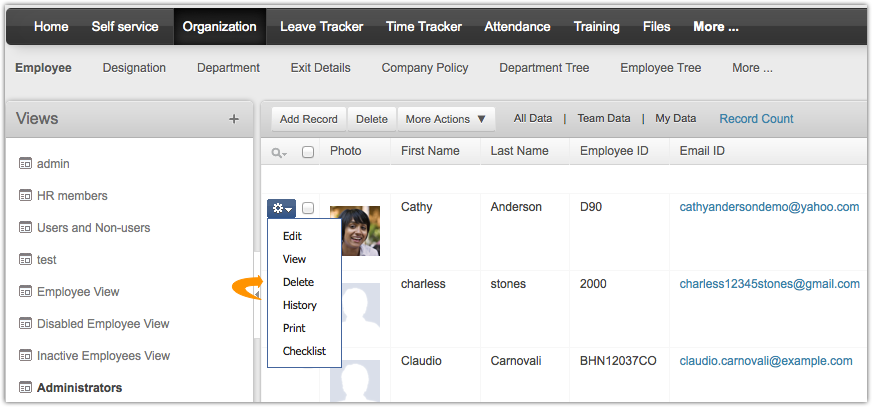
Task: Click the admin view list icon
Action: click(25, 163)
